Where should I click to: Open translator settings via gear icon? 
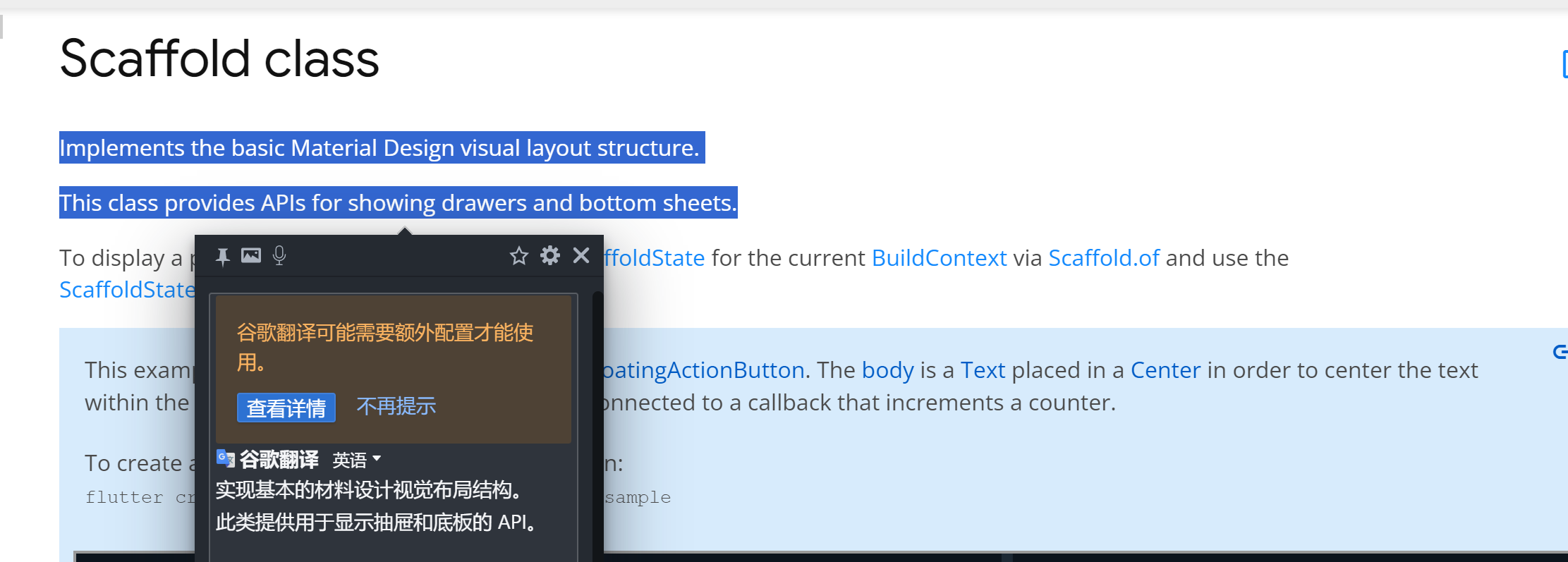[550, 255]
